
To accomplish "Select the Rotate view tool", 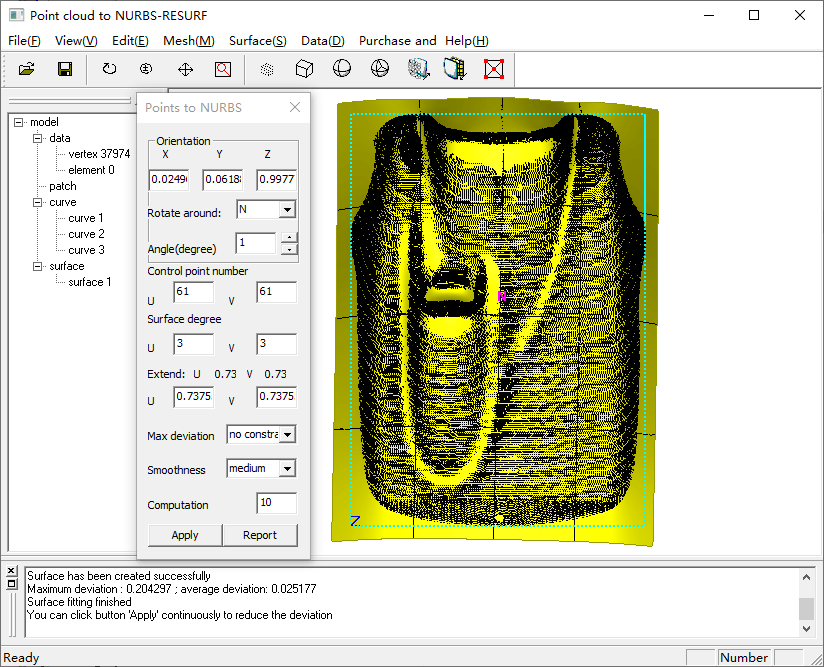I will click(x=108, y=69).
